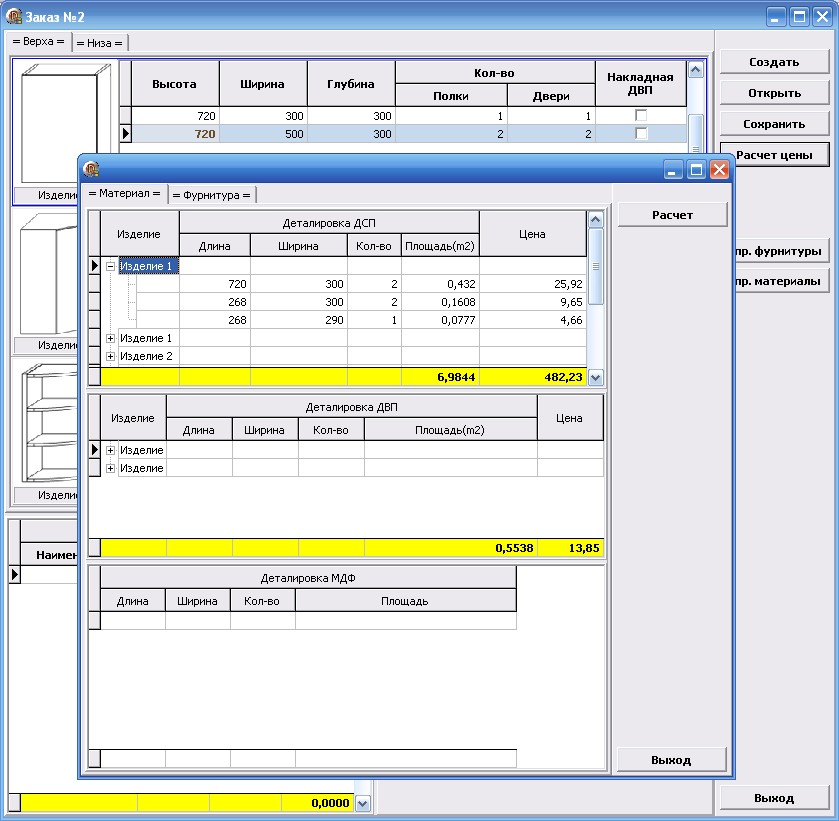Minimize the material calculation dialog
The height and width of the screenshot is (821, 839).
[x=674, y=170]
